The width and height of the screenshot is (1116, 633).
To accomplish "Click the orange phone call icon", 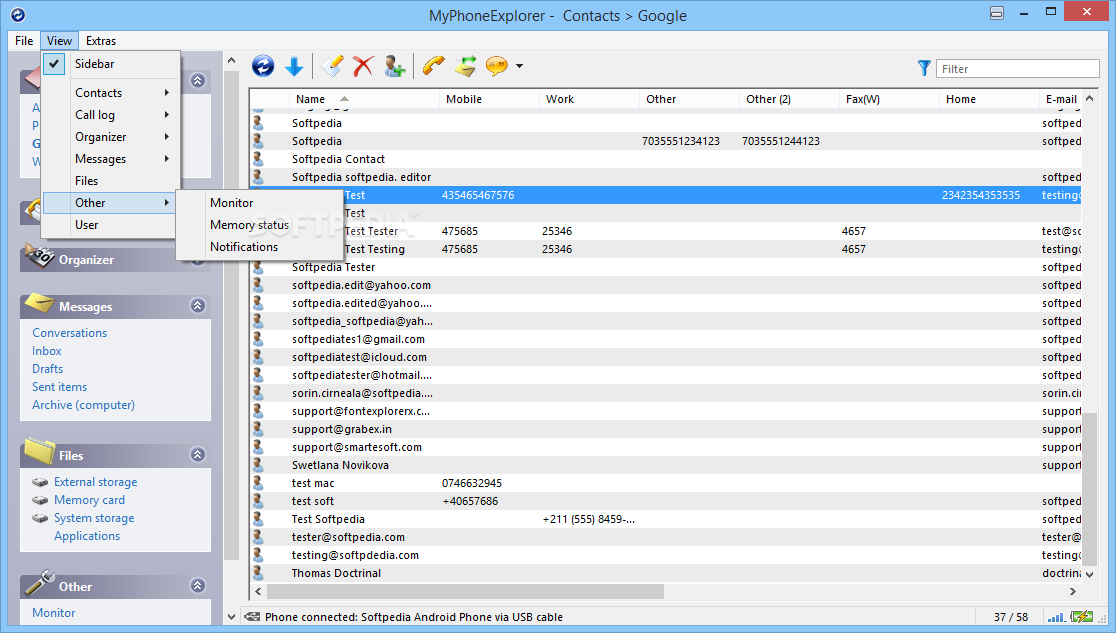I will [x=433, y=66].
